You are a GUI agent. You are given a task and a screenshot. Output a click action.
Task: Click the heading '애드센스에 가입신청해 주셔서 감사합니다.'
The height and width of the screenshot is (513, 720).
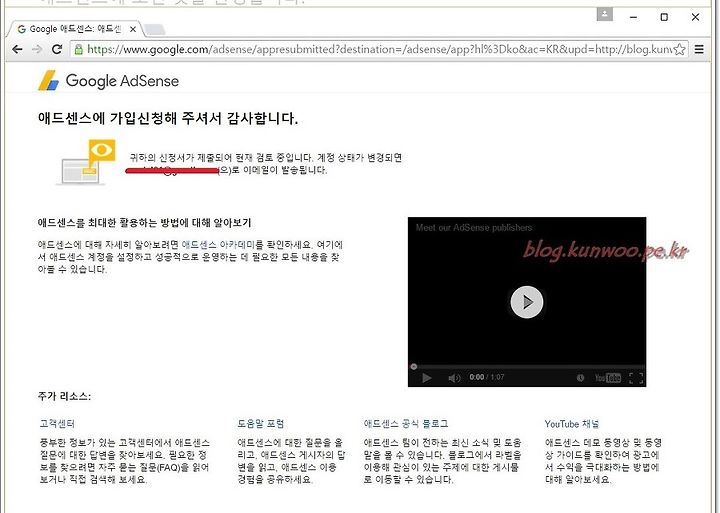(x=168, y=118)
